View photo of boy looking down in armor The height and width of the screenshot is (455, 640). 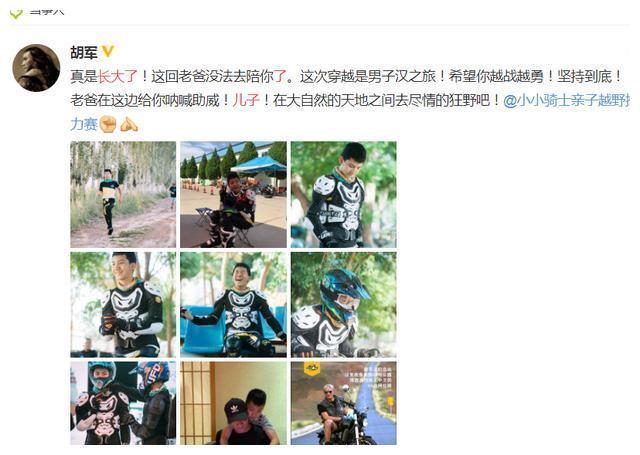coord(344,195)
